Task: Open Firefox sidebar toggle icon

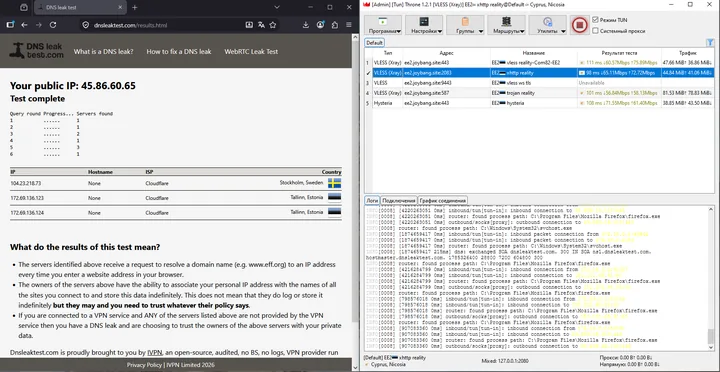Action: click(x=10, y=25)
